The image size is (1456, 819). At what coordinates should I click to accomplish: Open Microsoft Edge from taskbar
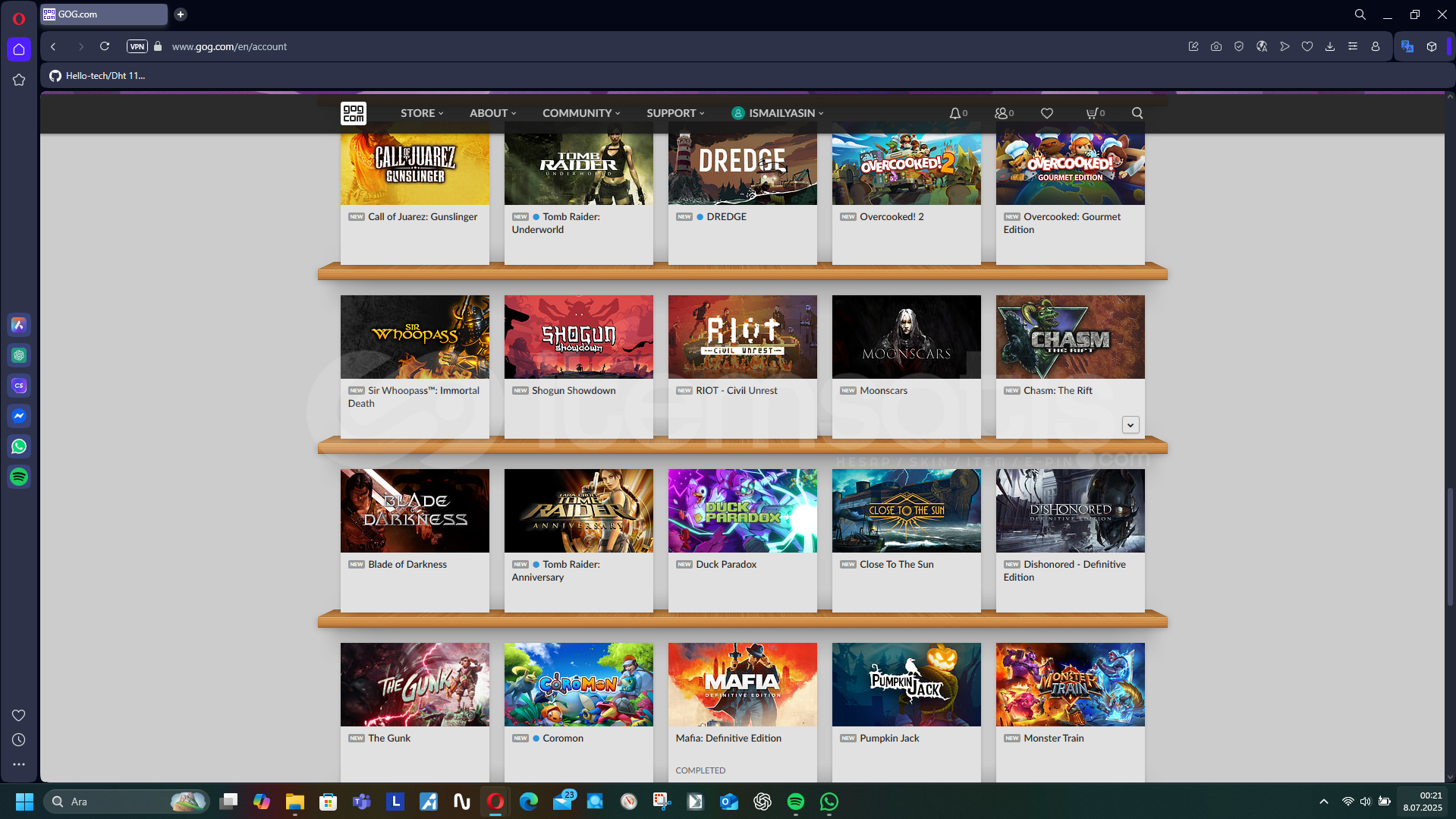click(x=529, y=802)
